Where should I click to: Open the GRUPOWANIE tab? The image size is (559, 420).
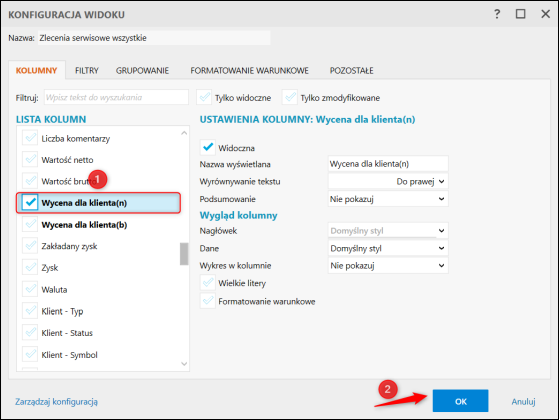(x=142, y=71)
